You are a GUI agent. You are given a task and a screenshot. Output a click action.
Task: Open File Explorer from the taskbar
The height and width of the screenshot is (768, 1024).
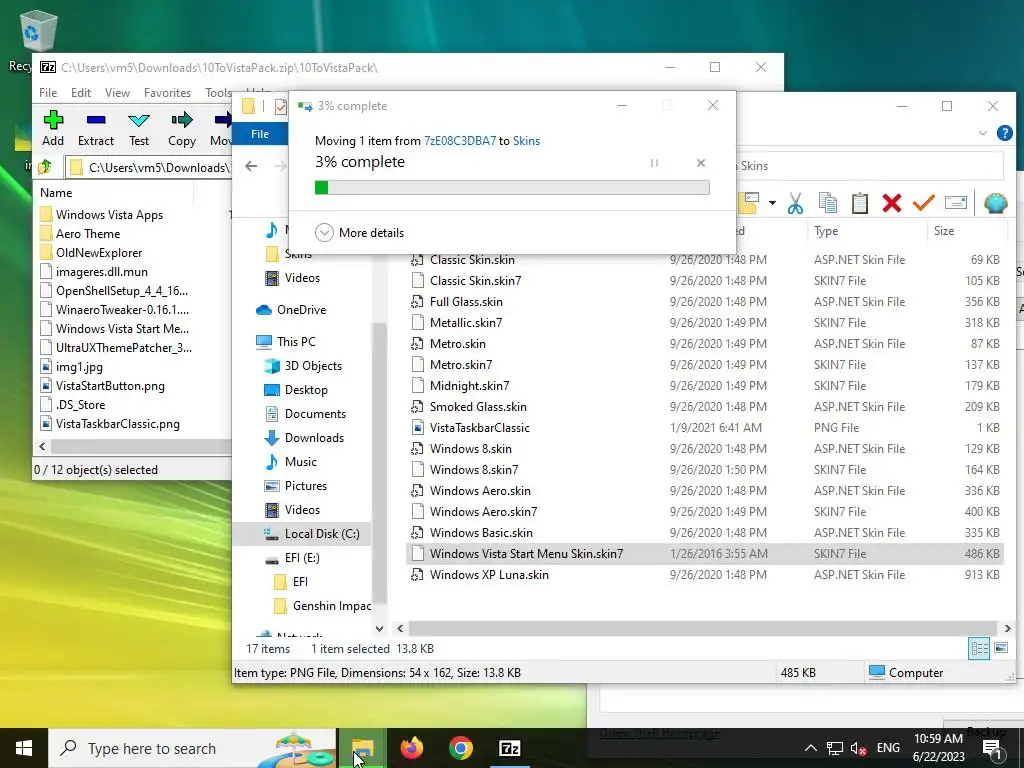pos(362,748)
